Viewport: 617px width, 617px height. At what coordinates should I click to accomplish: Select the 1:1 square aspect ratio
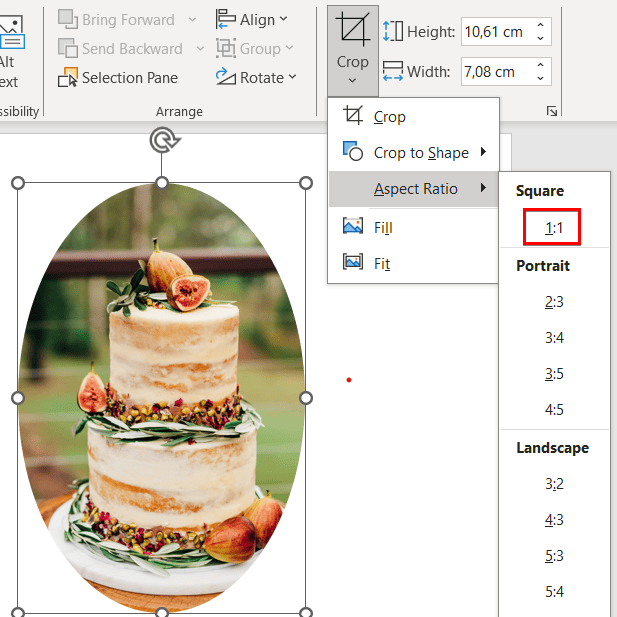pyautogui.click(x=554, y=228)
